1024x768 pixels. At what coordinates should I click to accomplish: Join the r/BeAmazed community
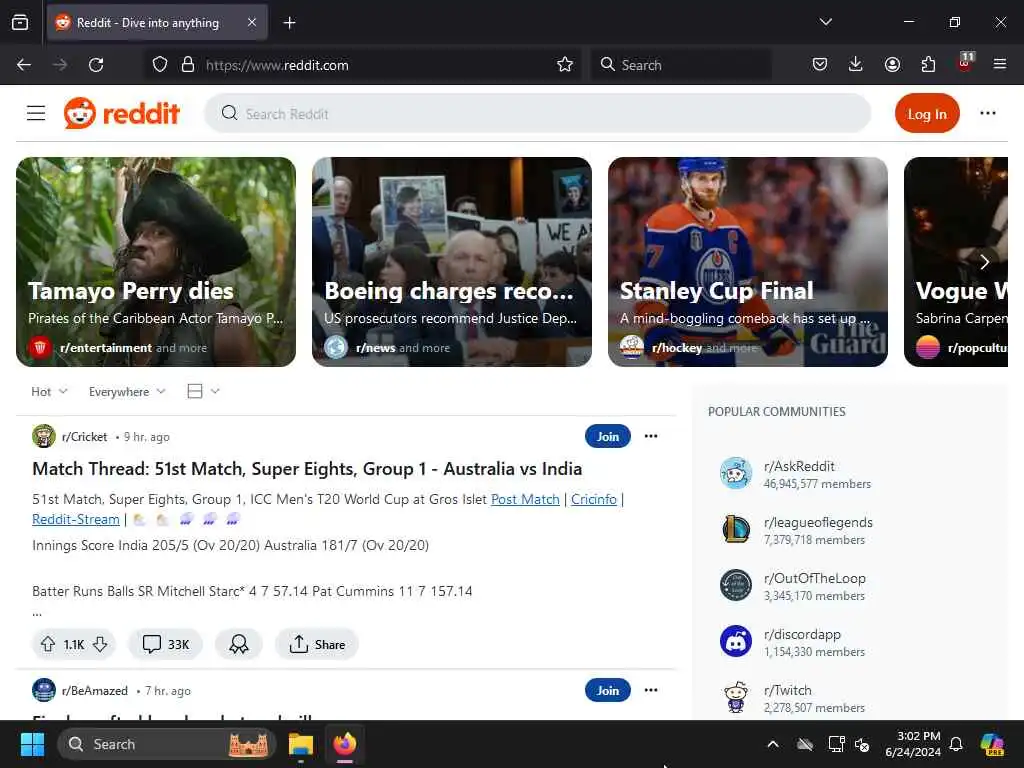coord(607,690)
